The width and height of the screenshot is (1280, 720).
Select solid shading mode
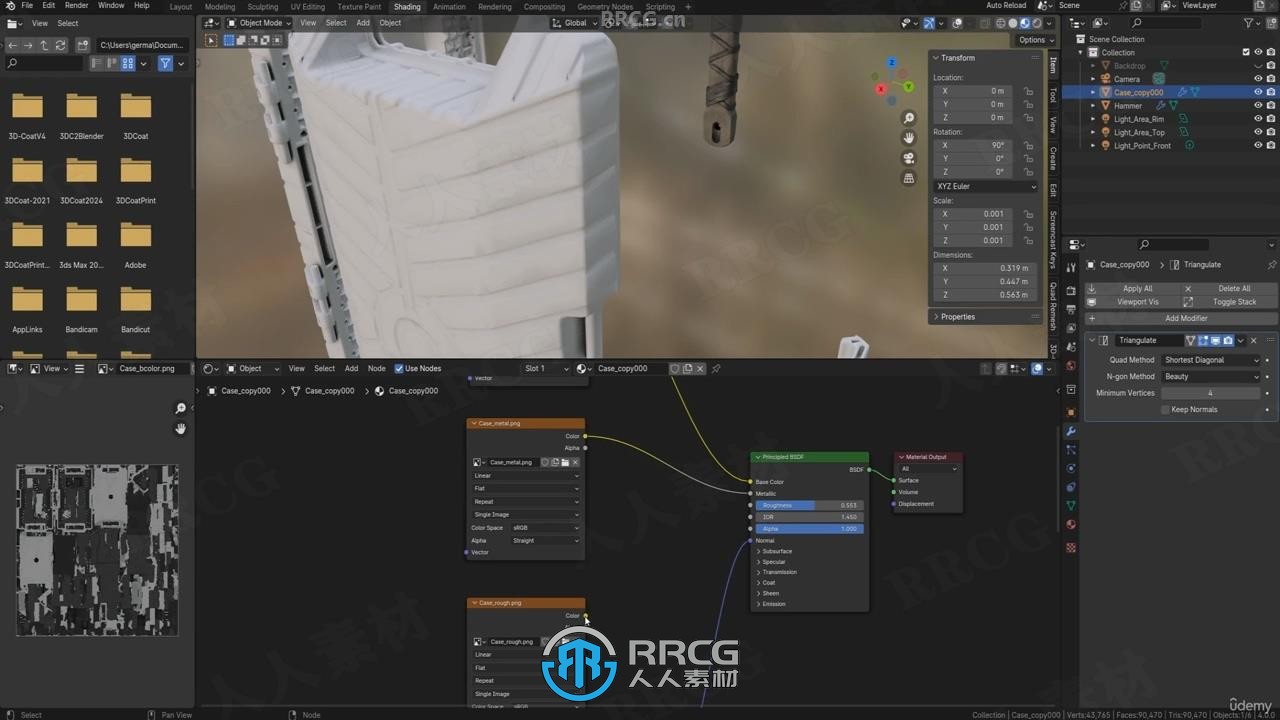pyautogui.click(x=1012, y=23)
